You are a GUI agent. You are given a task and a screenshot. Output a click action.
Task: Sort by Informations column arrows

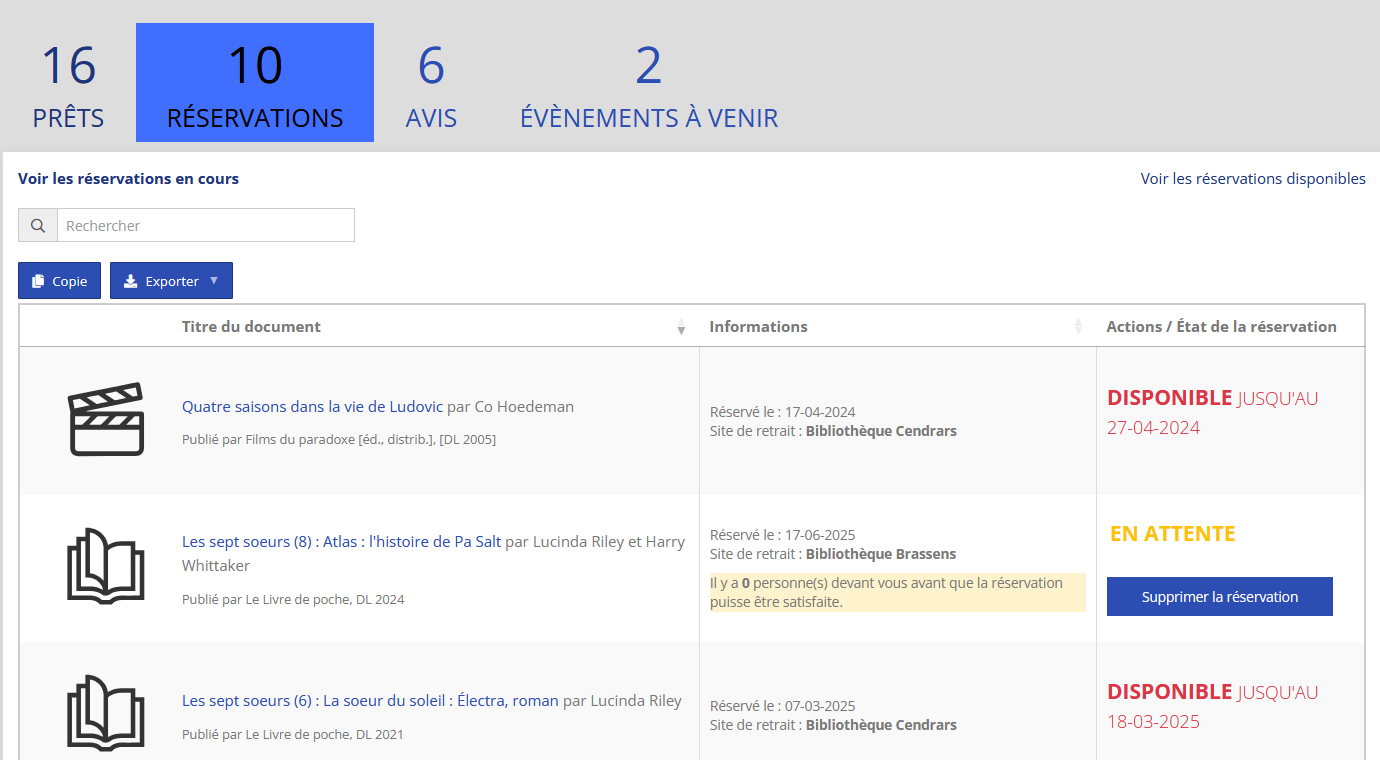pos(1078,327)
